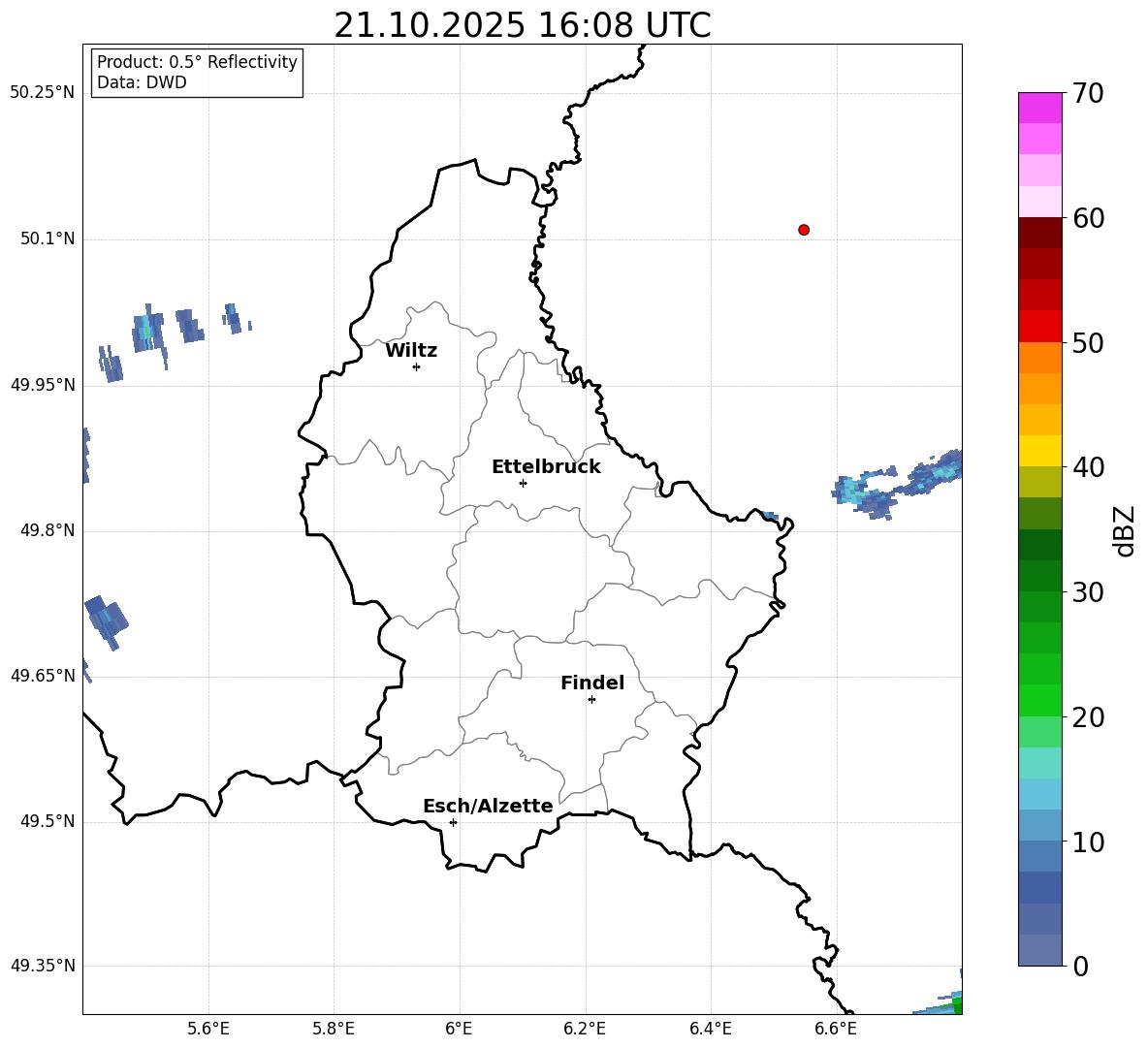1148x1048 pixels.
Task: Click the 49.8°N latitude label
Action: pyautogui.click(x=48, y=530)
